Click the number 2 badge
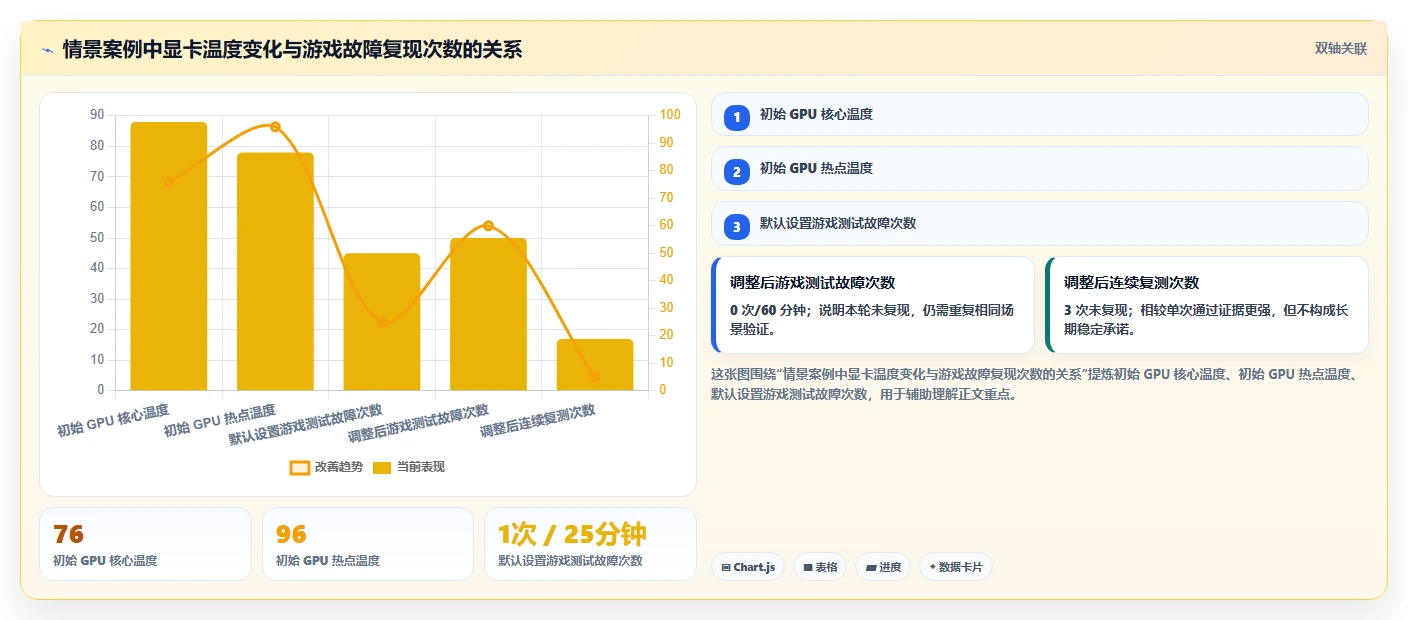This screenshot has height=620, width=1408. (x=737, y=172)
